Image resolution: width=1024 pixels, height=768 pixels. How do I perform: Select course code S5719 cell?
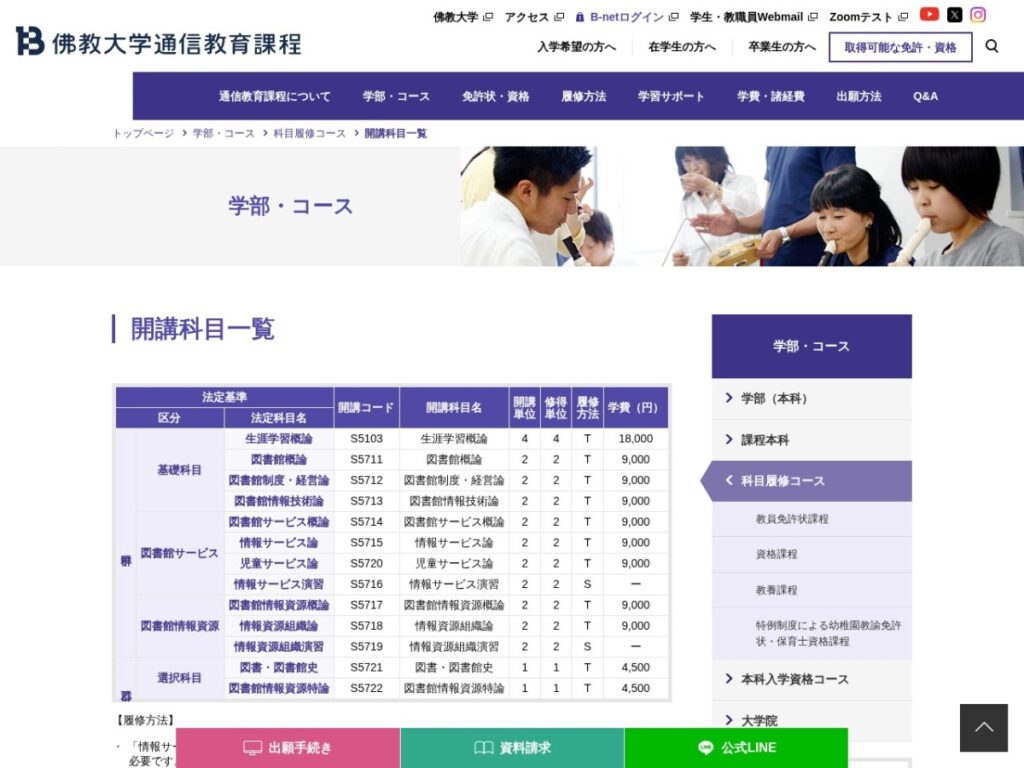click(366, 647)
